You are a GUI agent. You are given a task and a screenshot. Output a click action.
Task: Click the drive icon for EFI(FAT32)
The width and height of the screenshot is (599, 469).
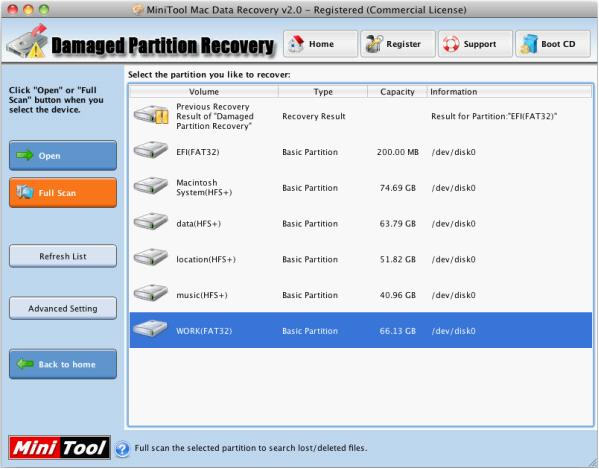coord(151,149)
